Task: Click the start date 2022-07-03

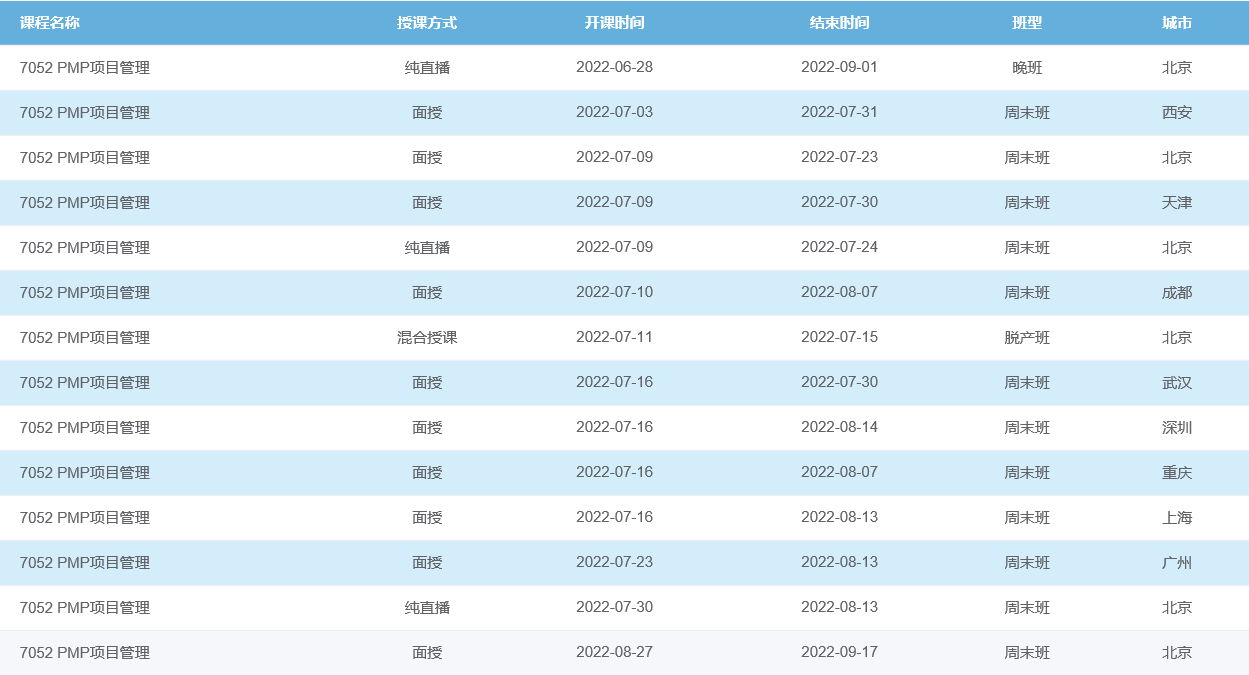Action: 614,112
